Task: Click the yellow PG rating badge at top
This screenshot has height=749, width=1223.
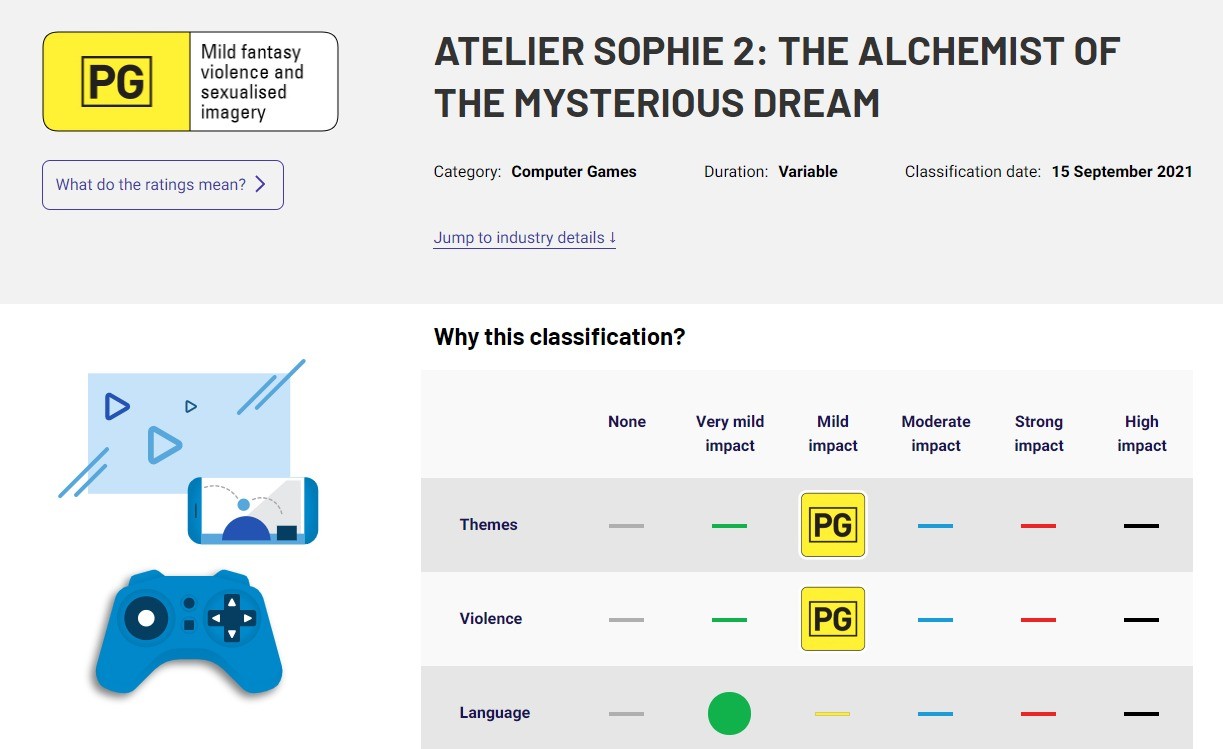Action: tap(117, 82)
